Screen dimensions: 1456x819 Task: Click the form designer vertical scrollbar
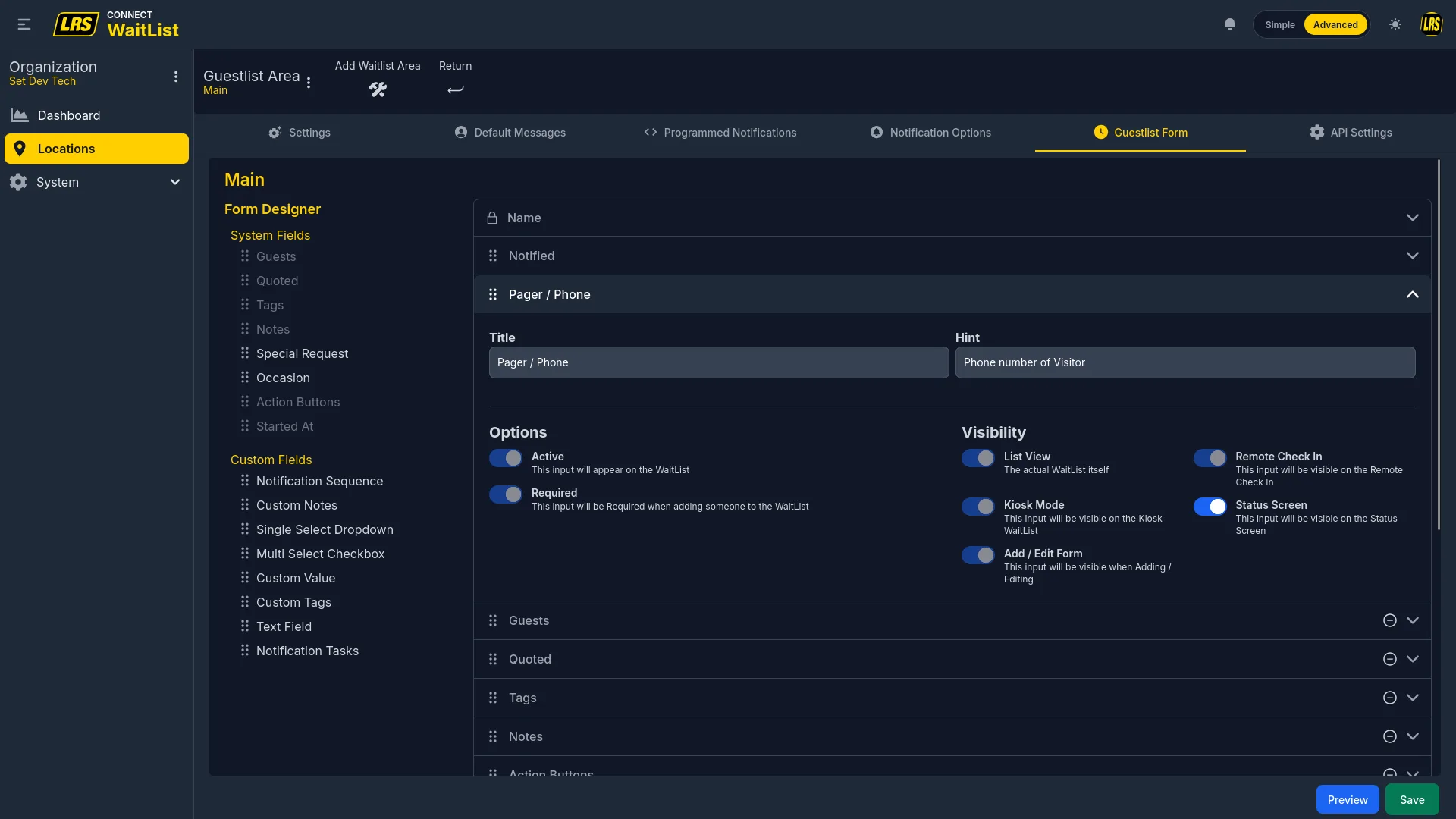pos(1439,345)
